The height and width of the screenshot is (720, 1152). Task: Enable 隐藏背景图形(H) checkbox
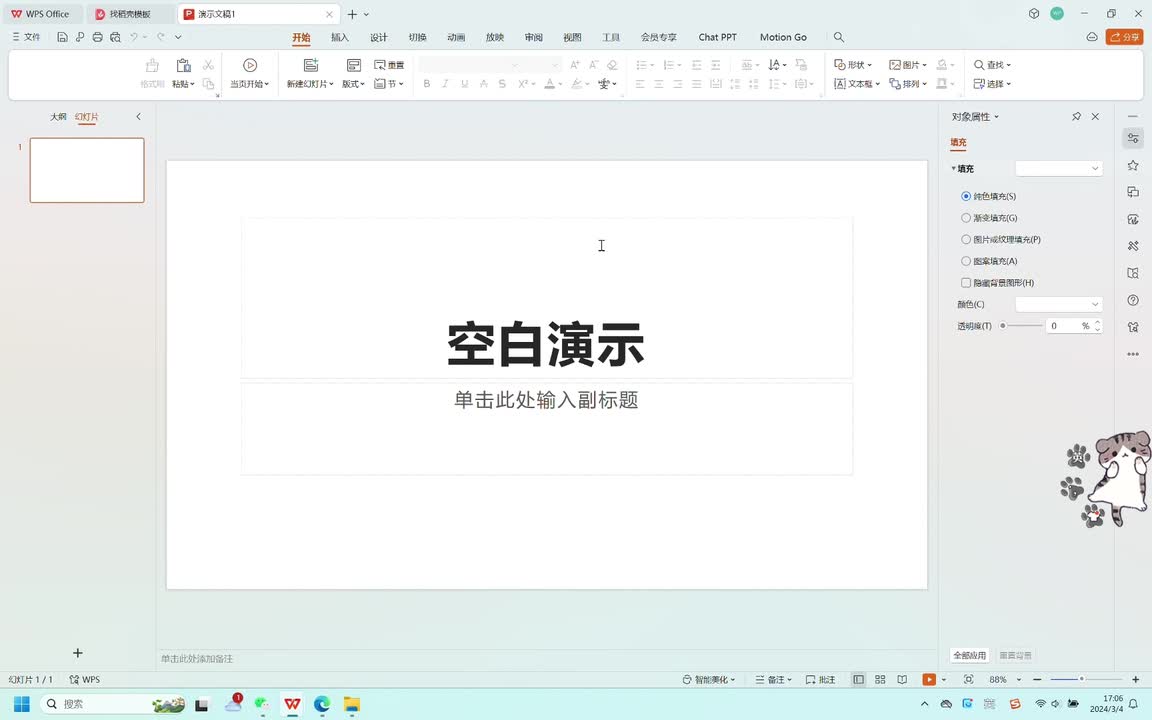click(966, 283)
